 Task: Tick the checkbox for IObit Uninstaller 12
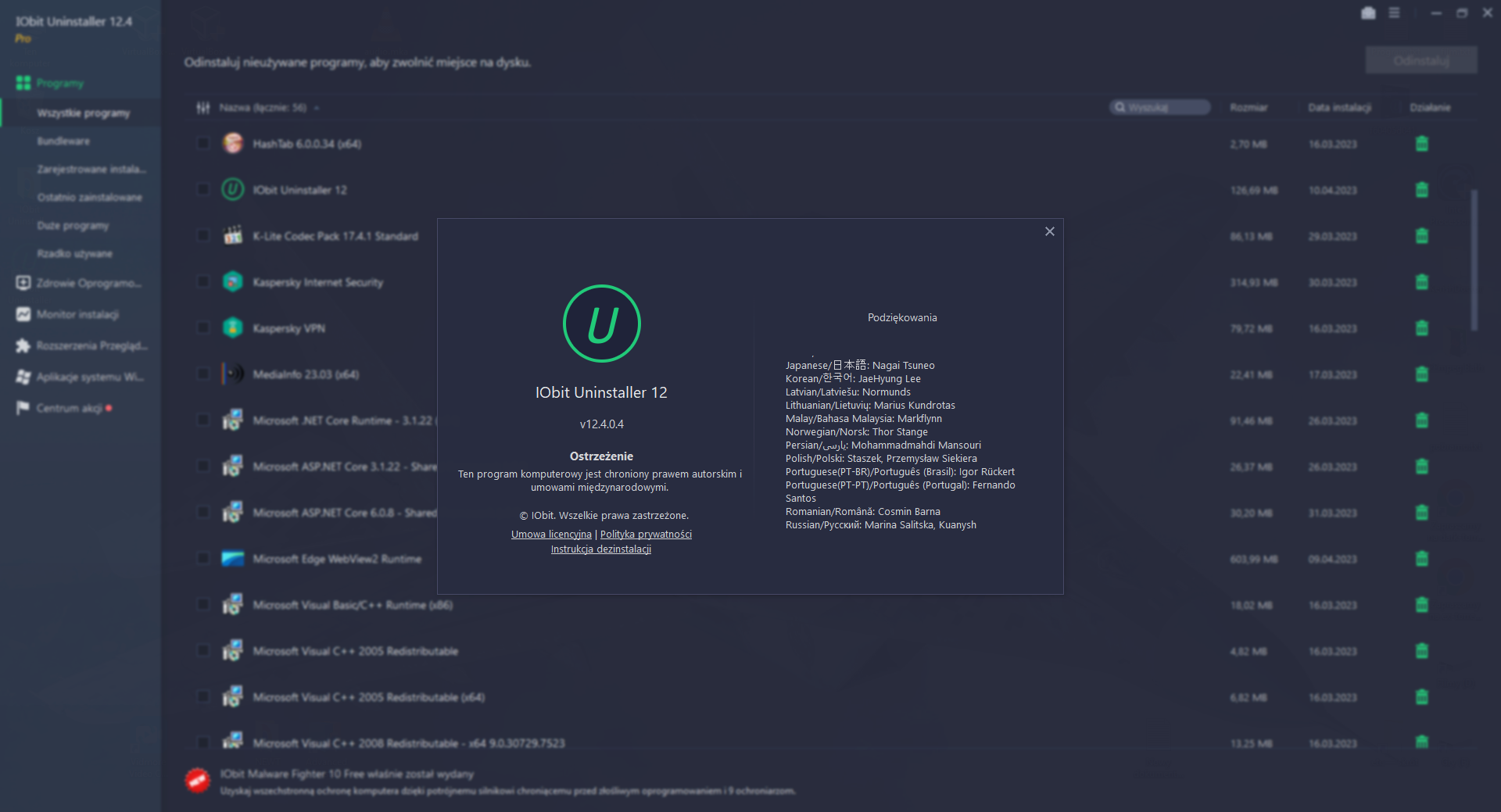203,190
